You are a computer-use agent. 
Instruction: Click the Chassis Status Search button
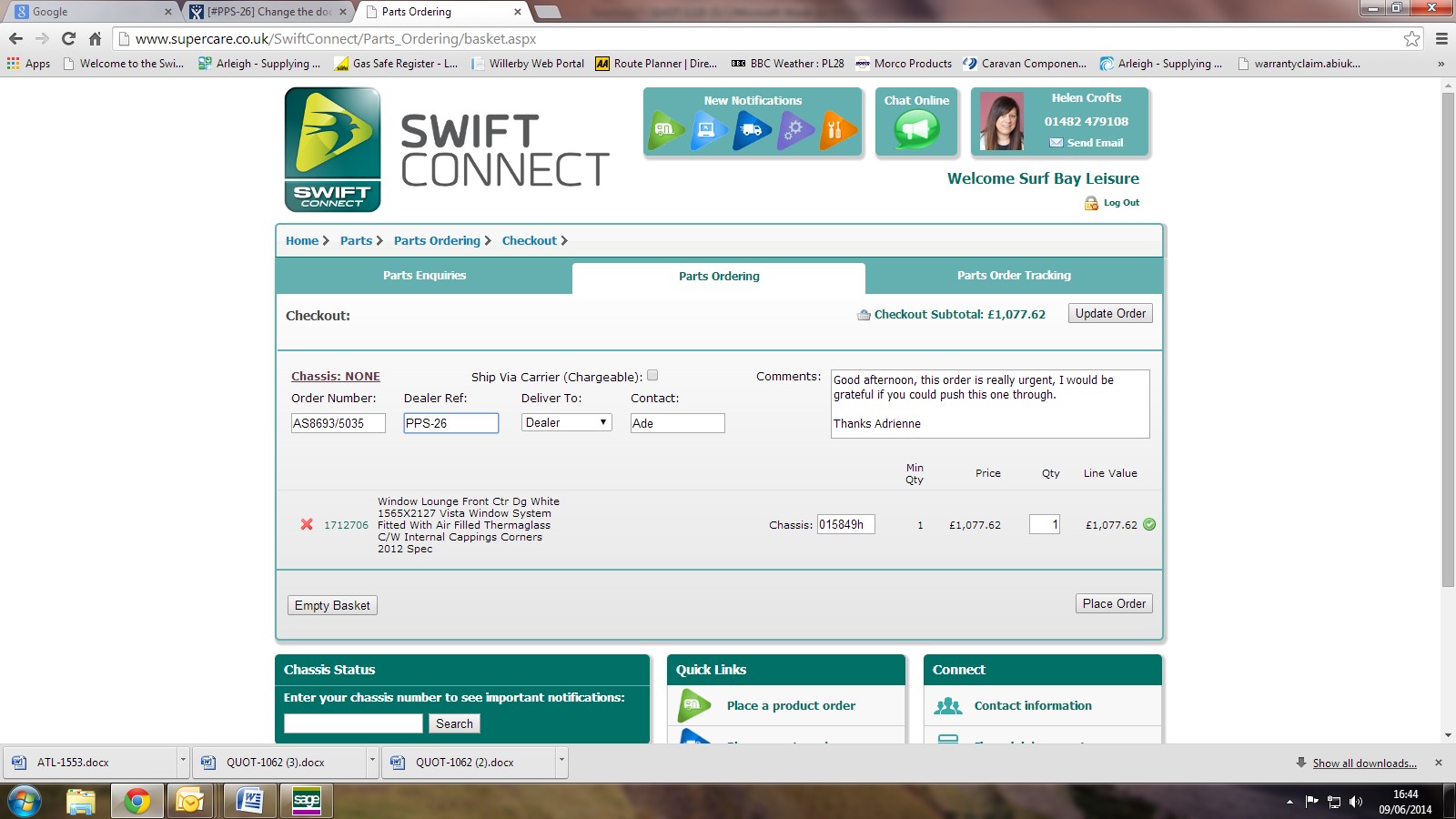pyautogui.click(x=454, y=723)
